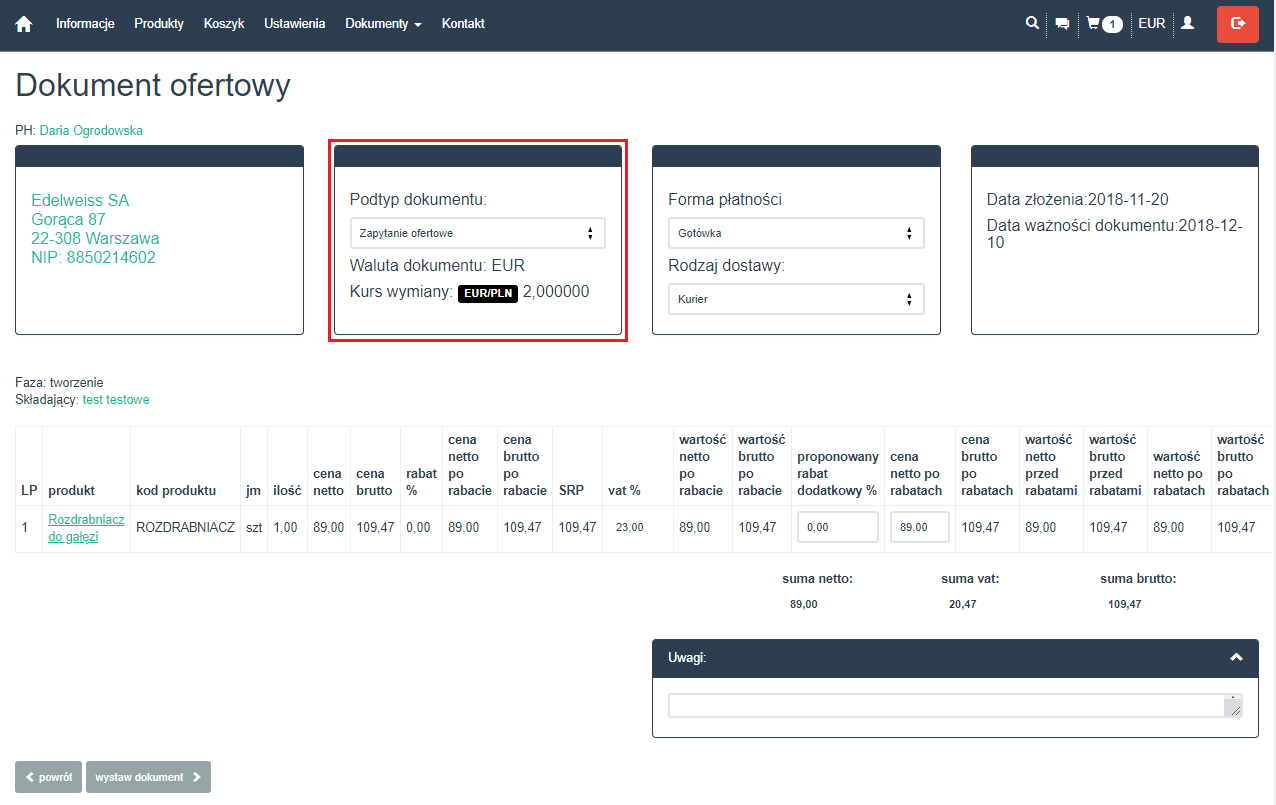Click red logout button icon
The image size is (1276, 805).
(x=1238, y=24)
